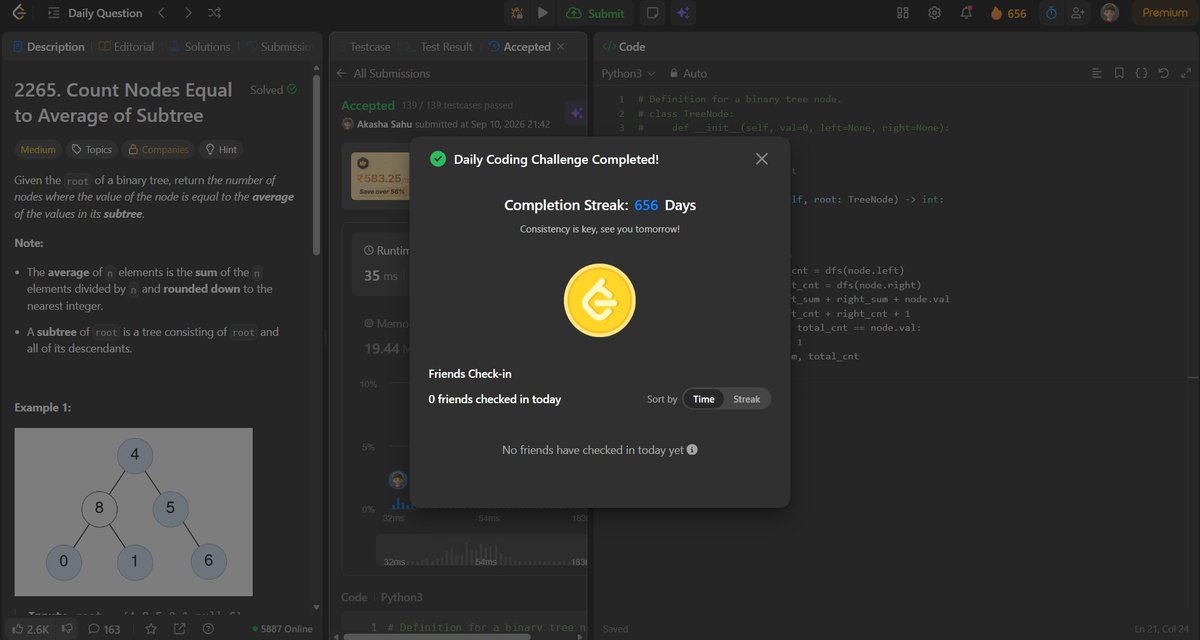The image size is (1200, 640).
Task: Run code with the play button
Action: click(542, 13)
